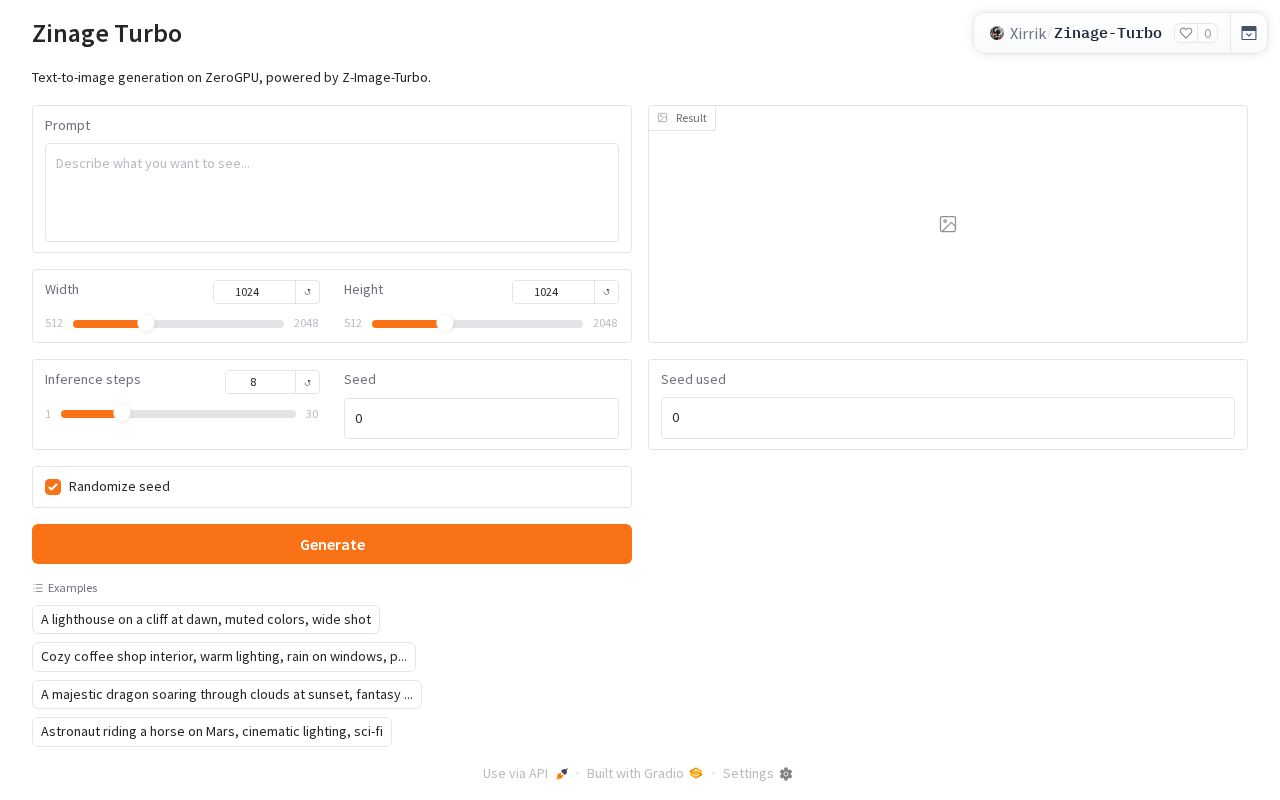Reset the Inference steps value with its icon

tap(308, 382)
